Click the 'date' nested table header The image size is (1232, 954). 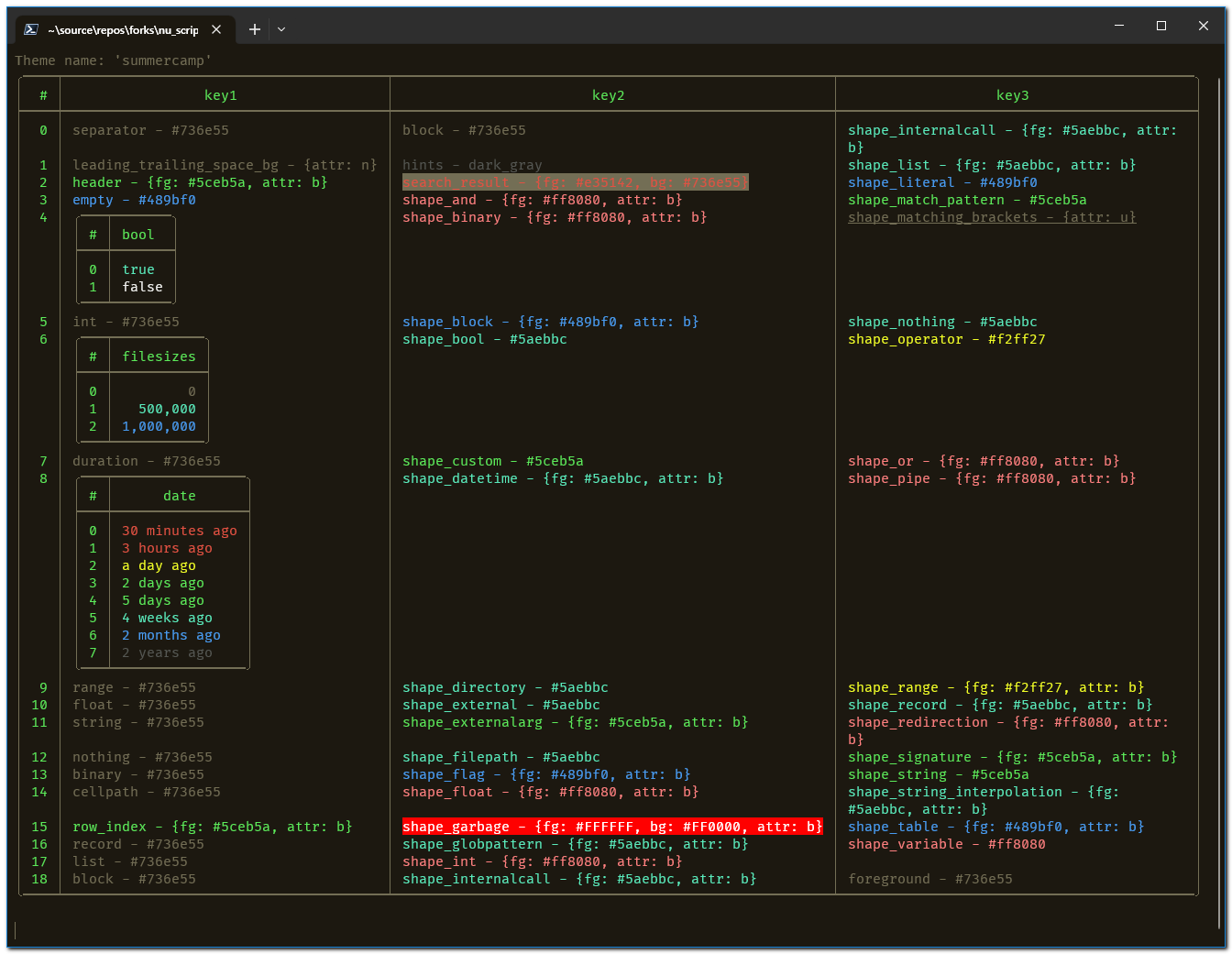point(180,496)
